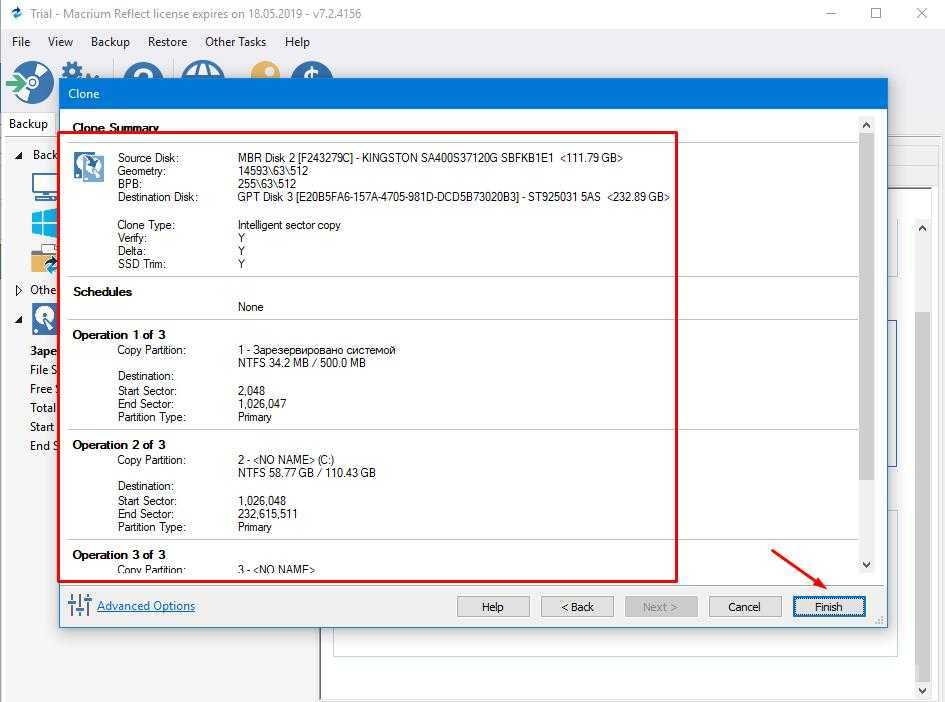Collapse the disk details node in sidebar
The width and height of the screenshot is (945, 702).
pos(19,319)
